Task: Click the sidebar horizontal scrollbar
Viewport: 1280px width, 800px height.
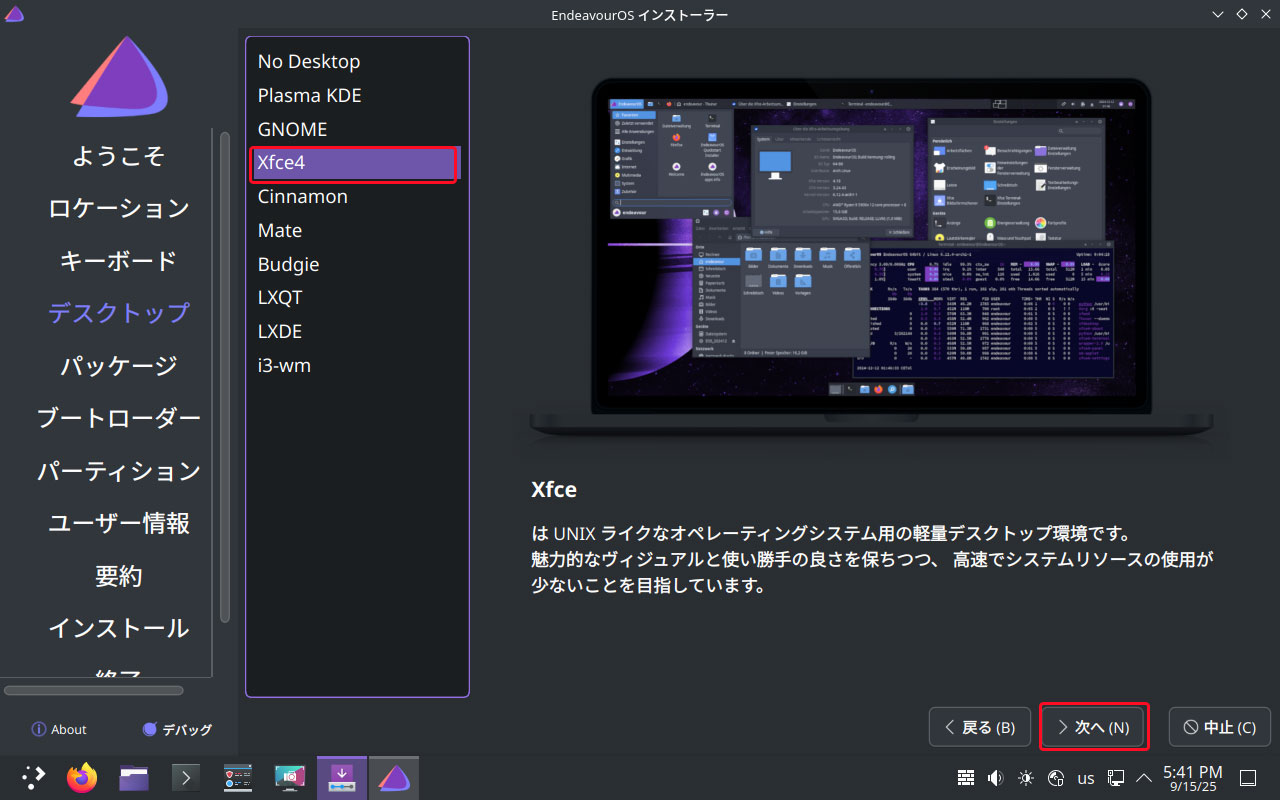Action: (93, 690)
